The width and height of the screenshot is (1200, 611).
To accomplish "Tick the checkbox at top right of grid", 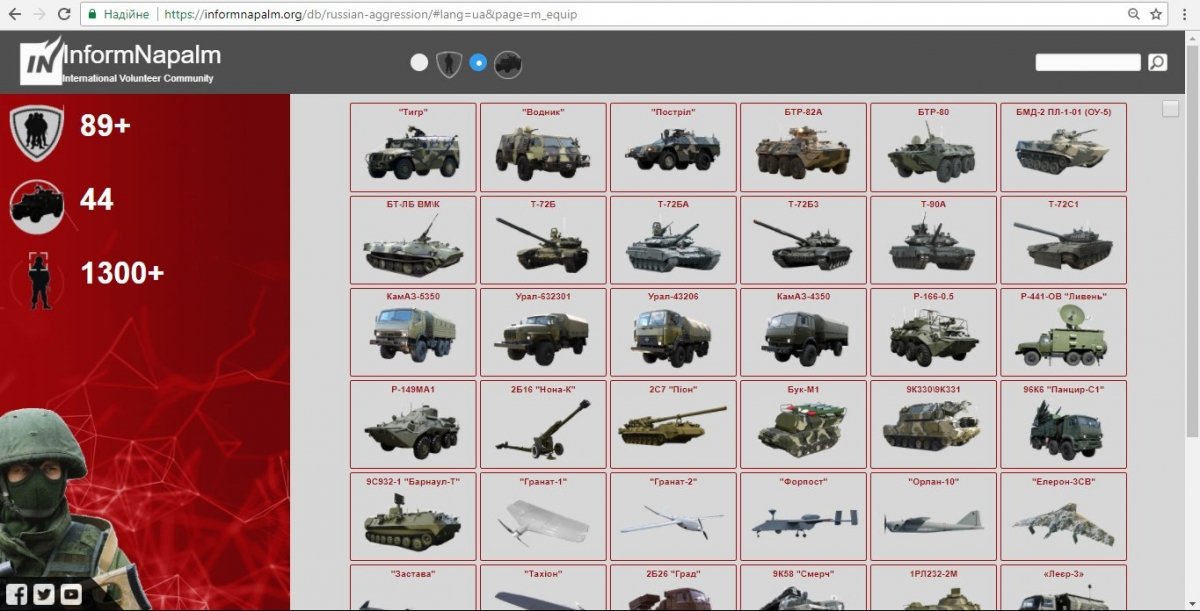I will (x=1170, y=109).
